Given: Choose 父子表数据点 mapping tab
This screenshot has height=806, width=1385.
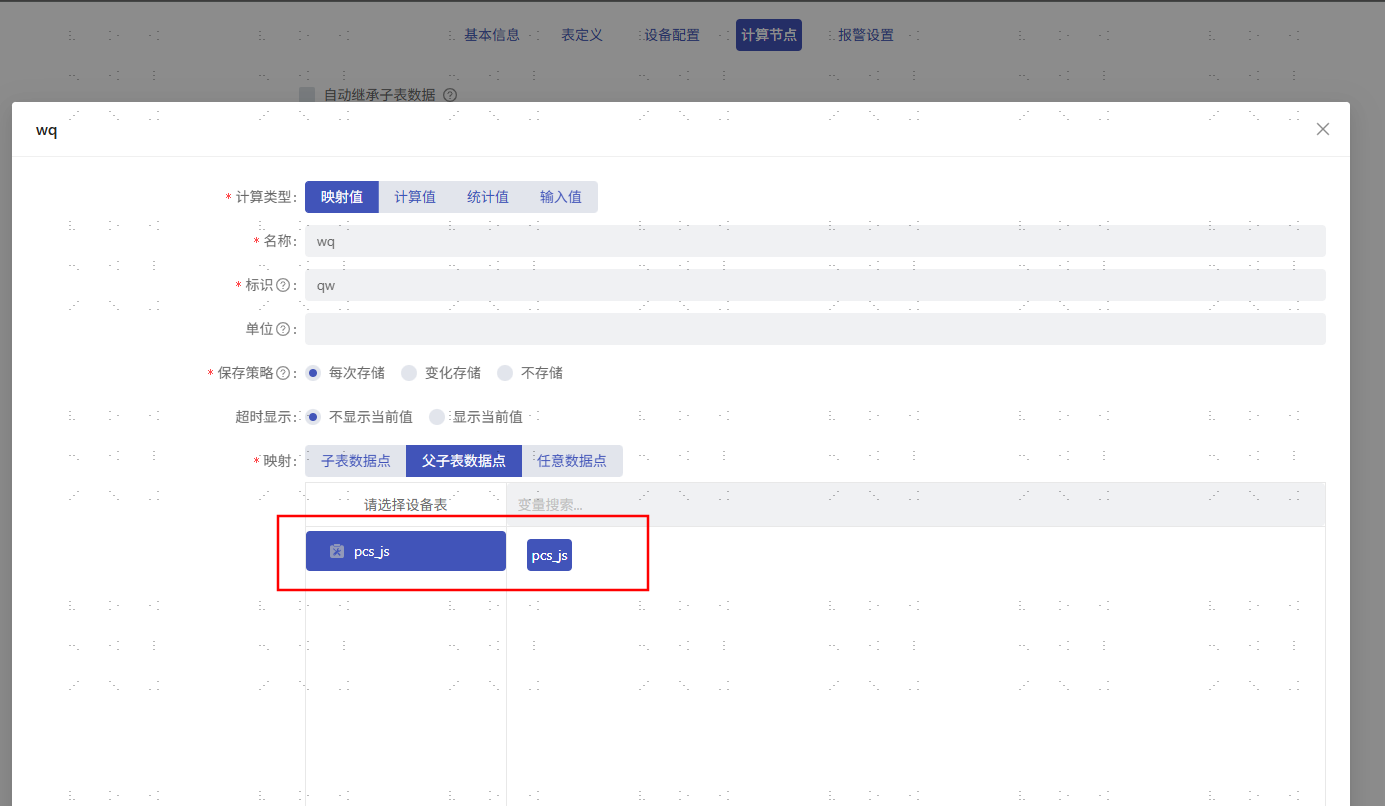Looking at the screenshot, I should coord(464,461).
